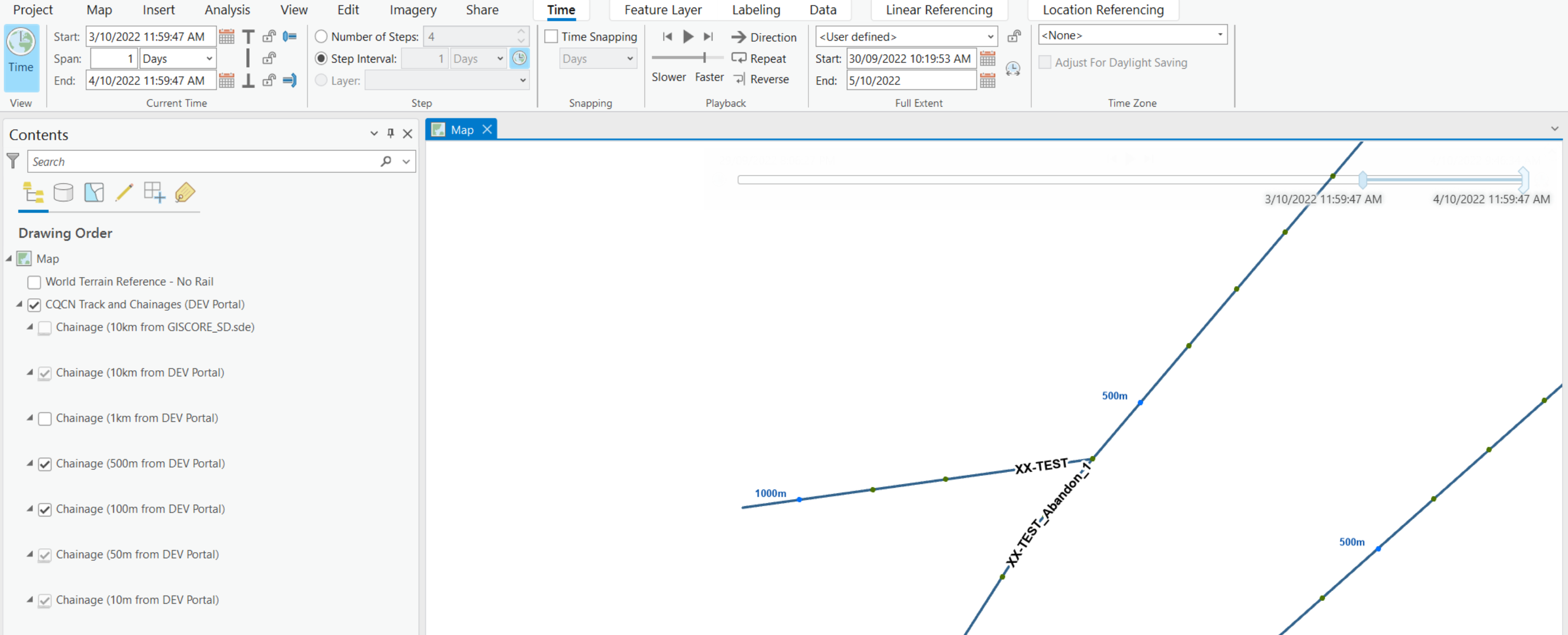
Task: Check World Terrain Reference - No Rail layer
Action: pyautogui.click(x=34, y=282)
